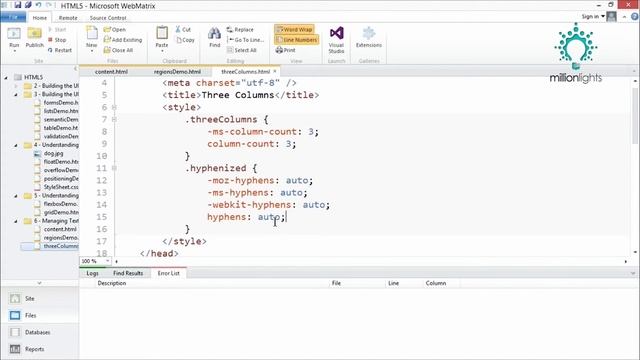Click the Undo icon in title bar
The image size is (640, 360).
(39, 5)
